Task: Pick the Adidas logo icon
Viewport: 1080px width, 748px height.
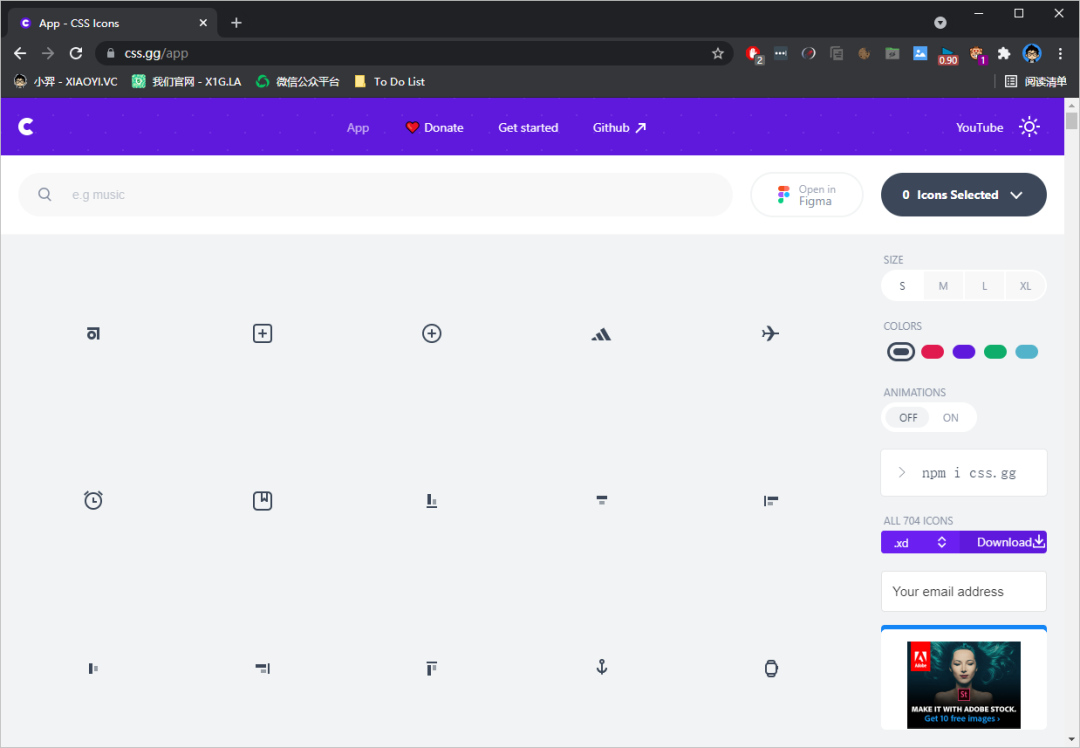Action: point(601,335)
